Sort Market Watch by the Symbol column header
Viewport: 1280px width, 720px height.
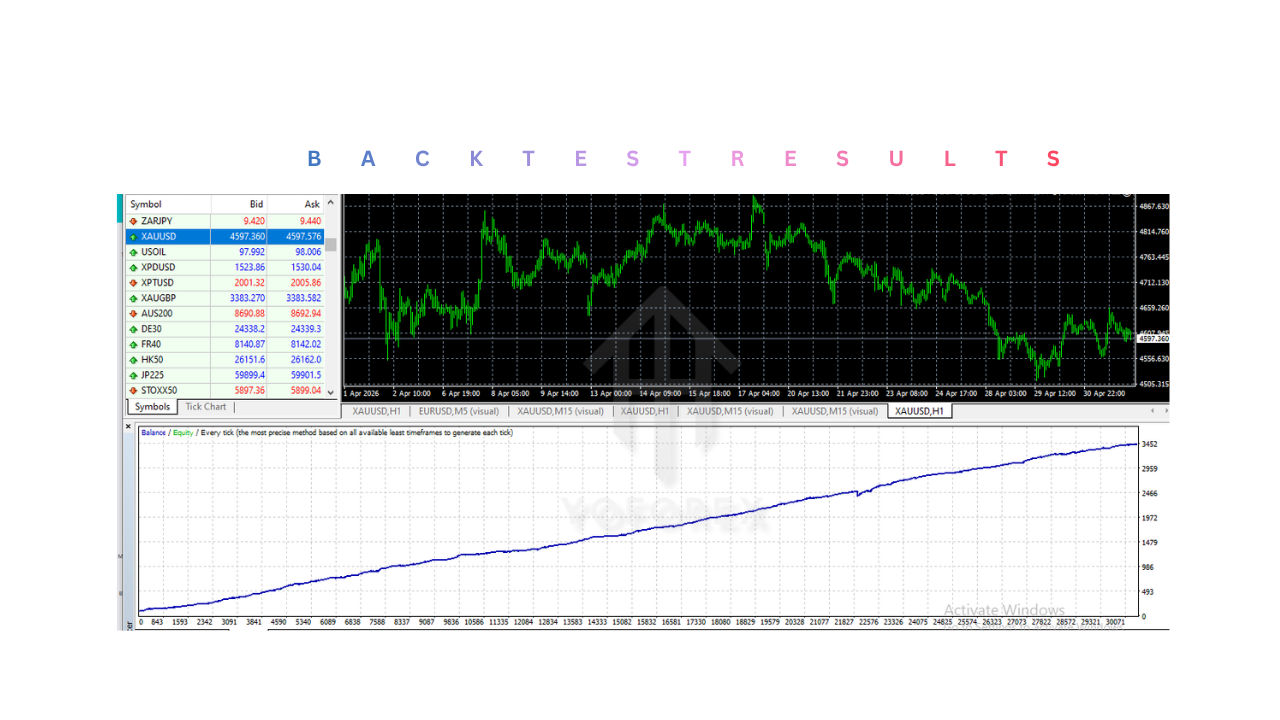point(168,204)
